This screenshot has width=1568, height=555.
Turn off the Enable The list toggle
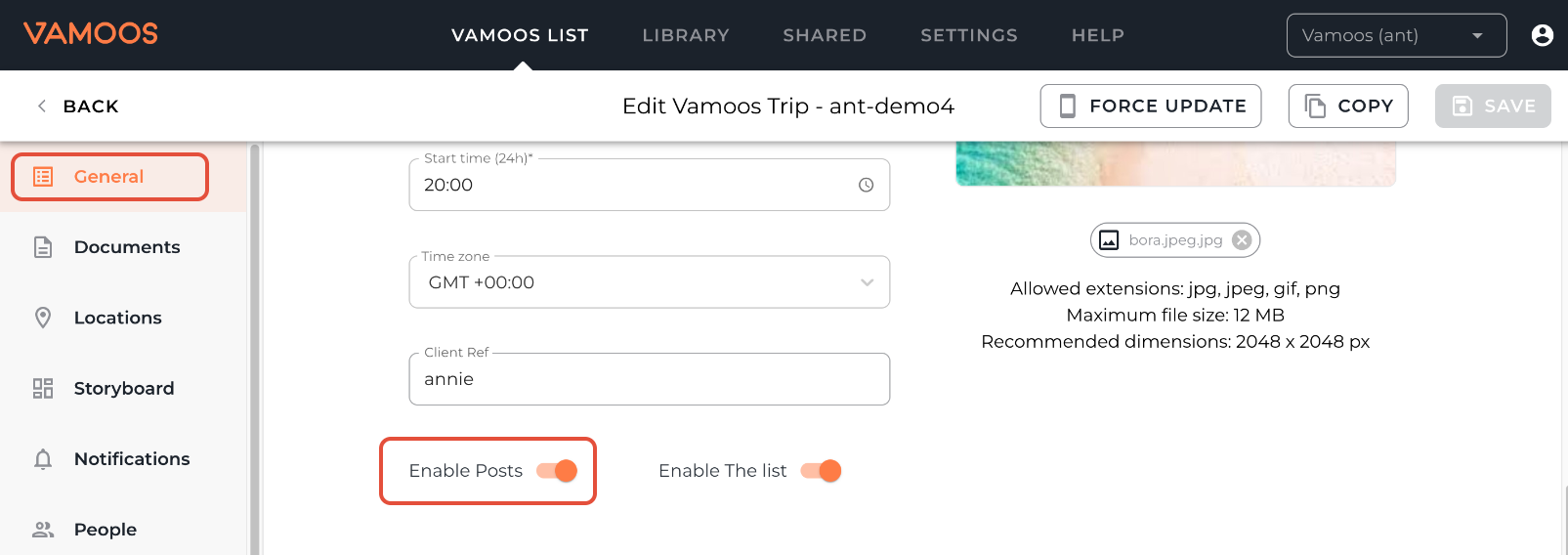tap(821, 471)
